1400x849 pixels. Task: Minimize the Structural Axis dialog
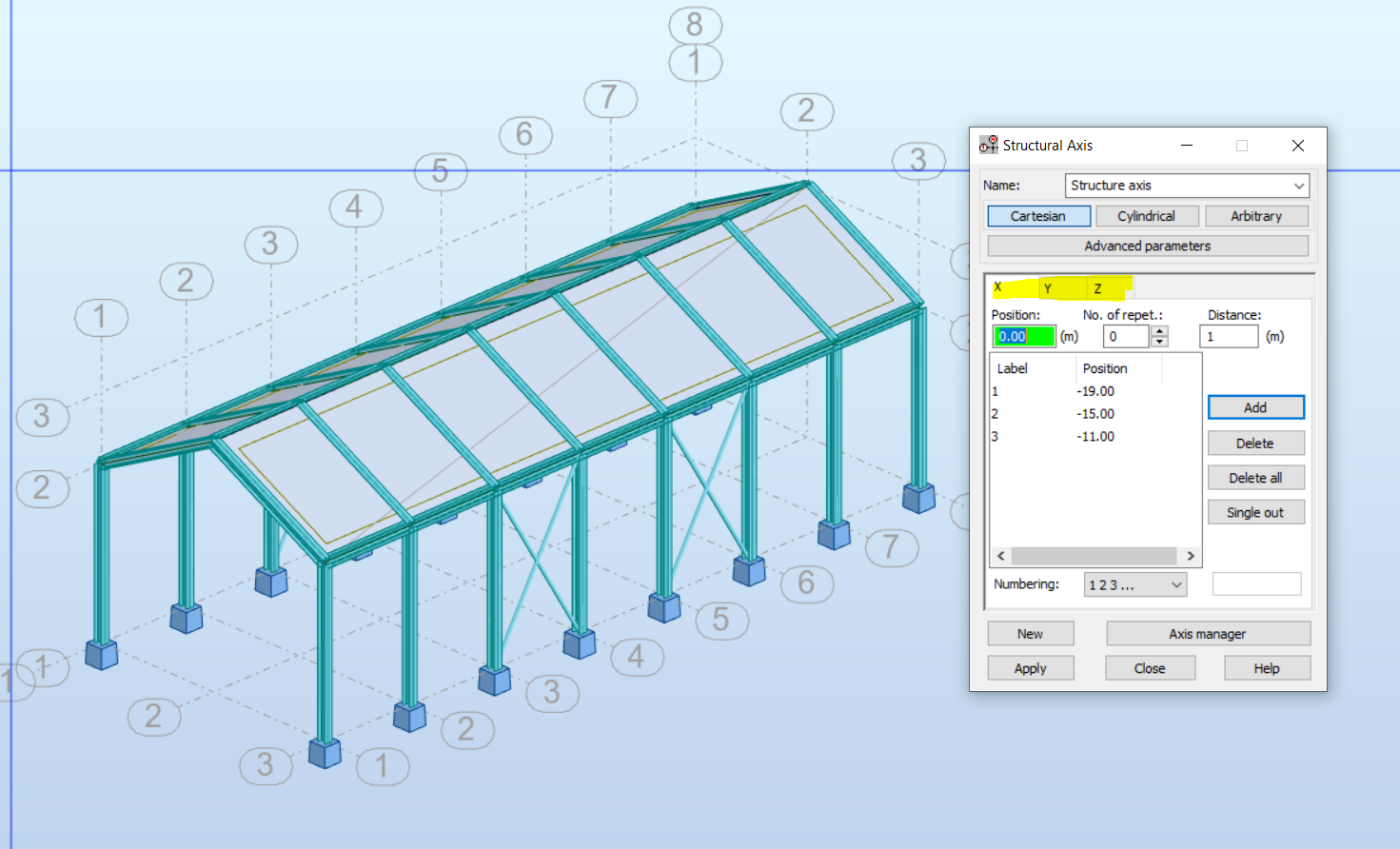1187,146
